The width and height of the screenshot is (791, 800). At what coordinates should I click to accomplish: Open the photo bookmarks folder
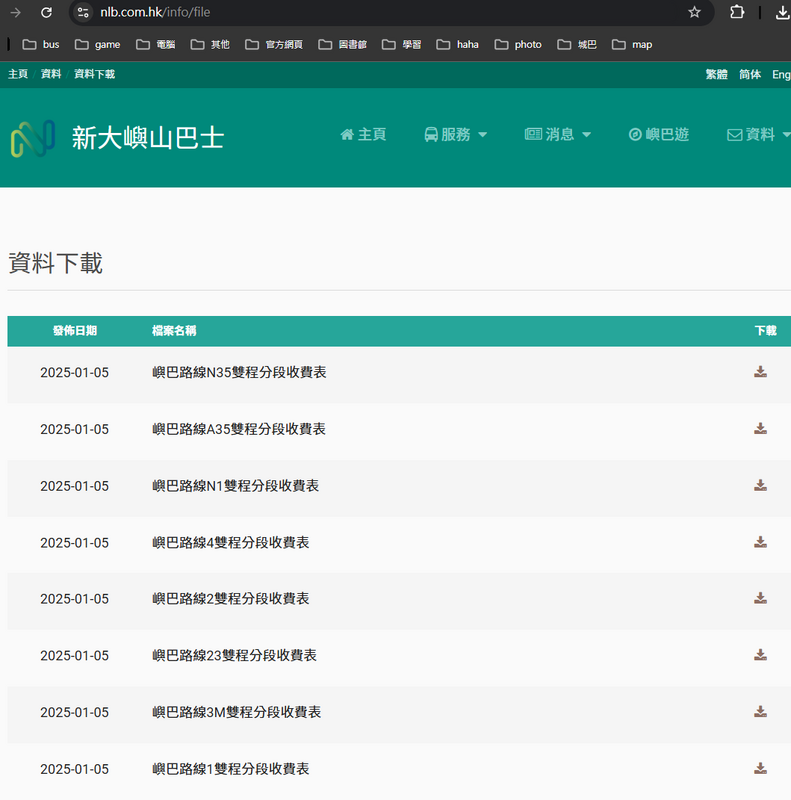518,44
